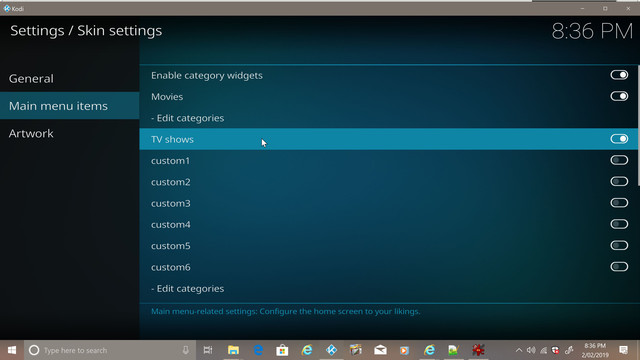Enable the custom1 menu item
The image size is (640, 360).
tap(619, 160)
